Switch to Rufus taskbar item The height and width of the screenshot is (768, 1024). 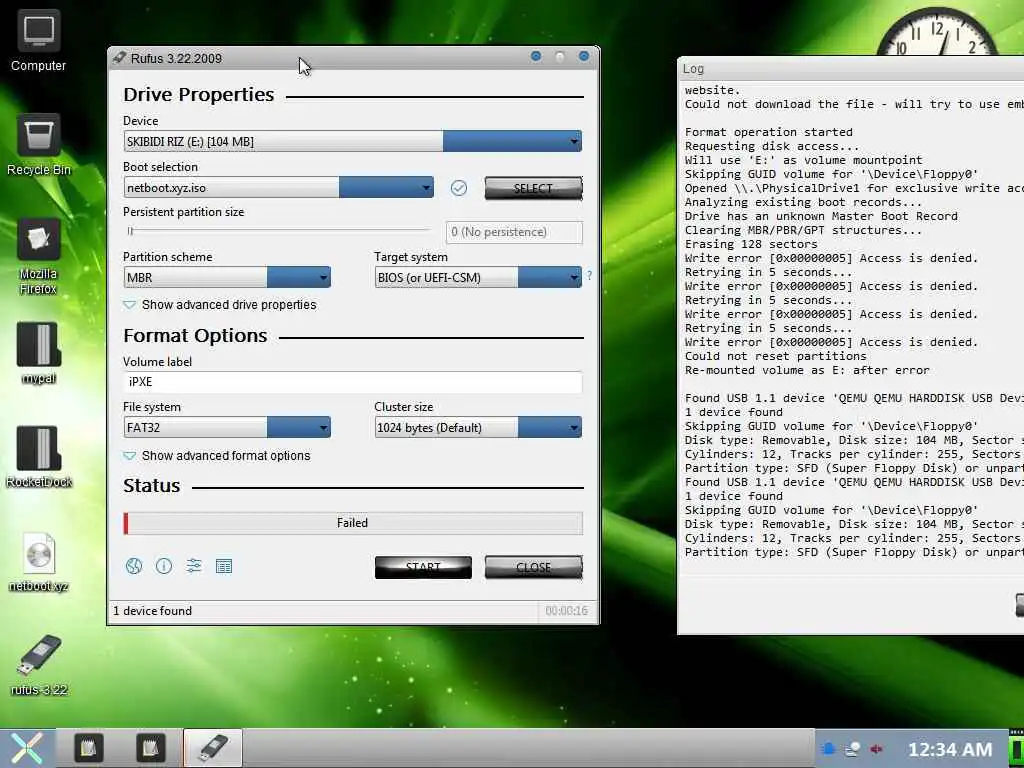click(213, 748)
